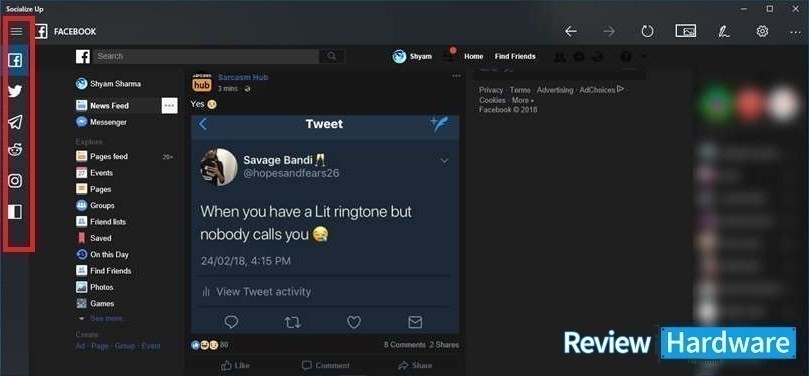Open the Shyam profile link in the header
Screen dimensions: 809x376
pos(412,56)
